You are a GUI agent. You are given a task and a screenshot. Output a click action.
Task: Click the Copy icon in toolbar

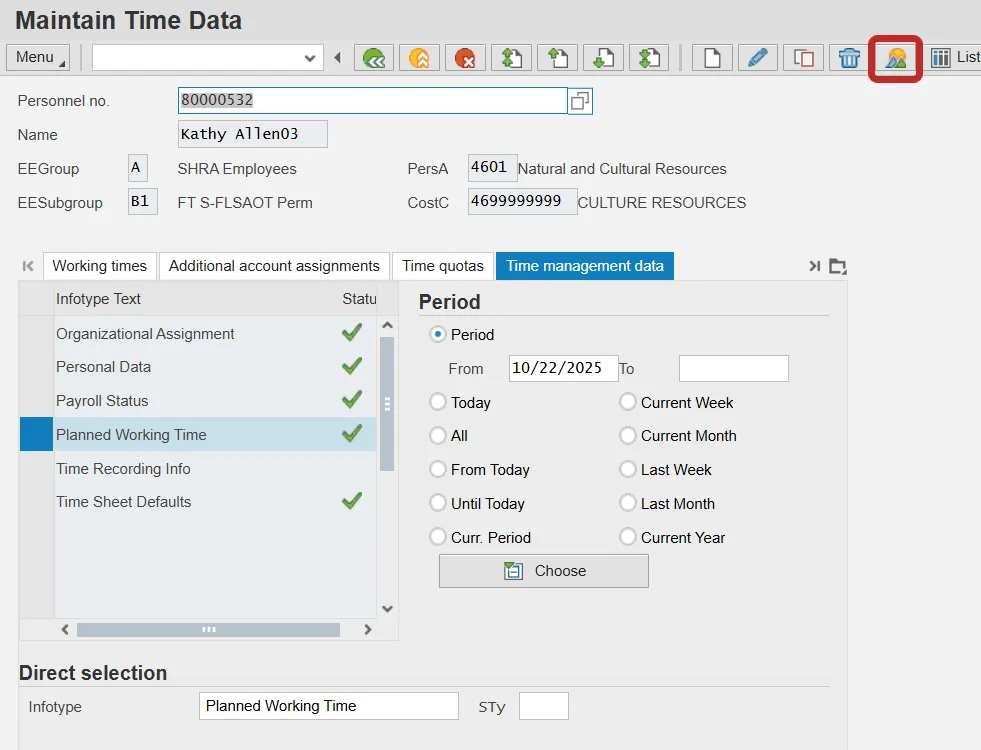(x=804, y=58)
